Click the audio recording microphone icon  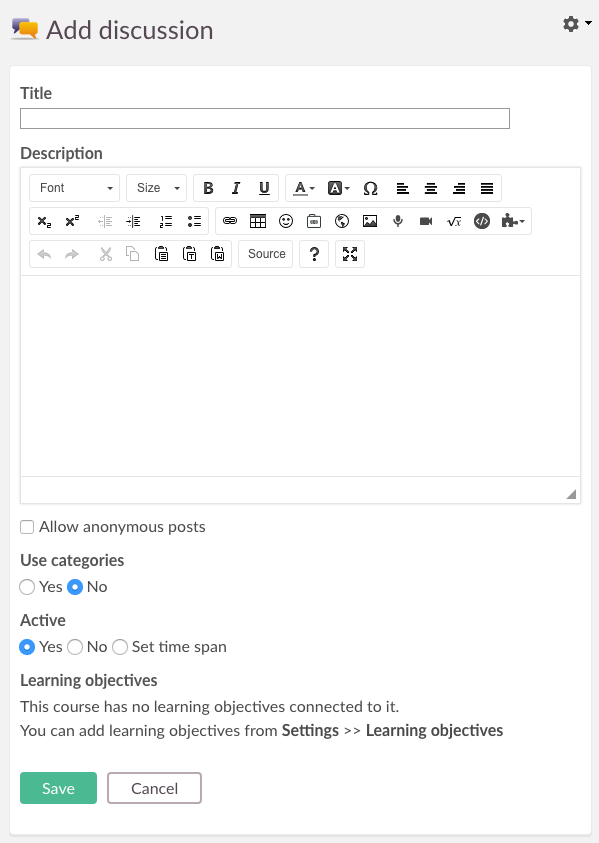pyautogui.click(x=398, y=221)
